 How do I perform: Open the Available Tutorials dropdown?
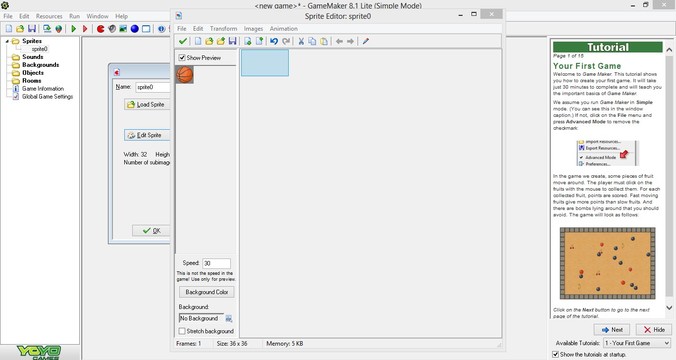(x=637, y=343)
